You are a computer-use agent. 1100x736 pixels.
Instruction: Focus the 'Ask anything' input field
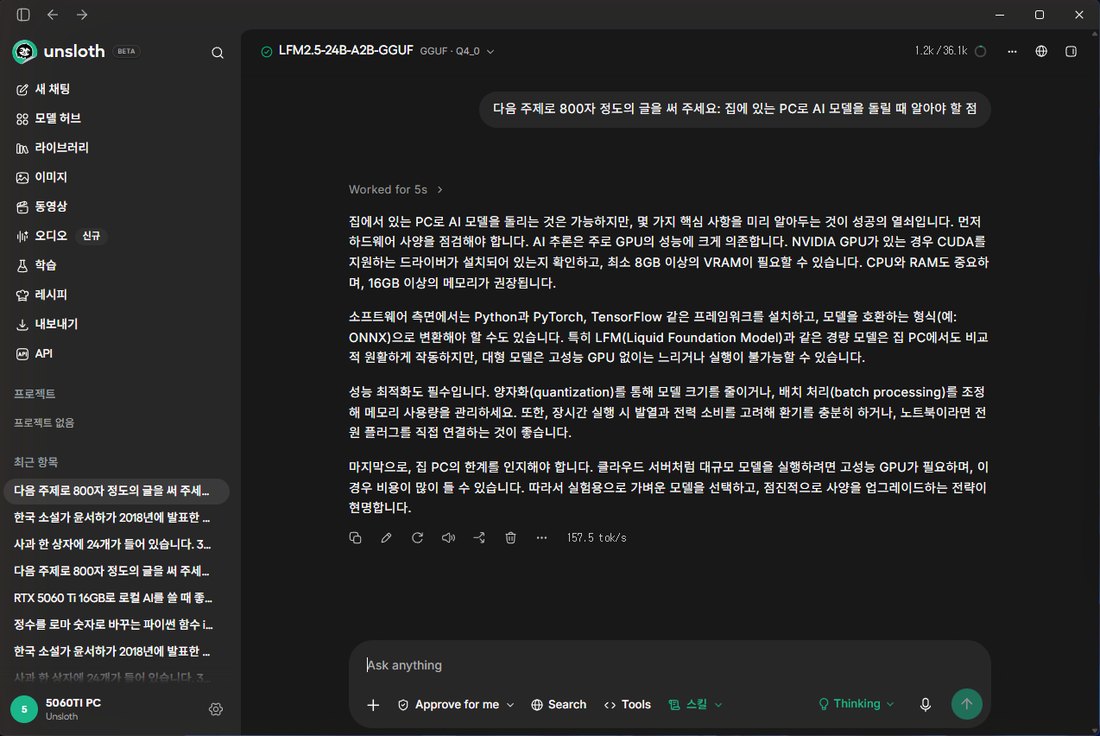(x=670, y=665)
